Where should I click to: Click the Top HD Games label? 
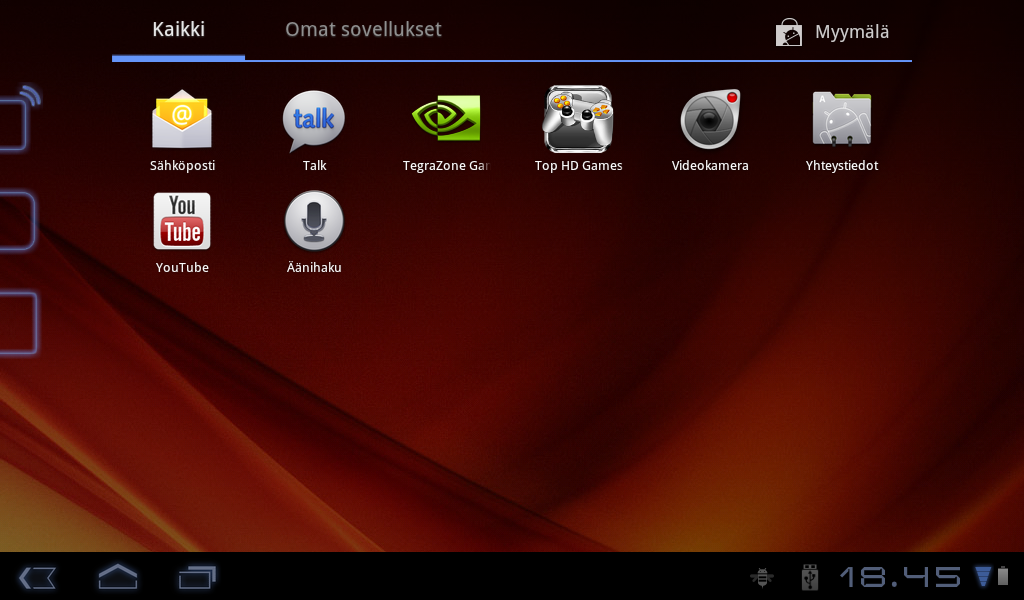click(579, 166)
